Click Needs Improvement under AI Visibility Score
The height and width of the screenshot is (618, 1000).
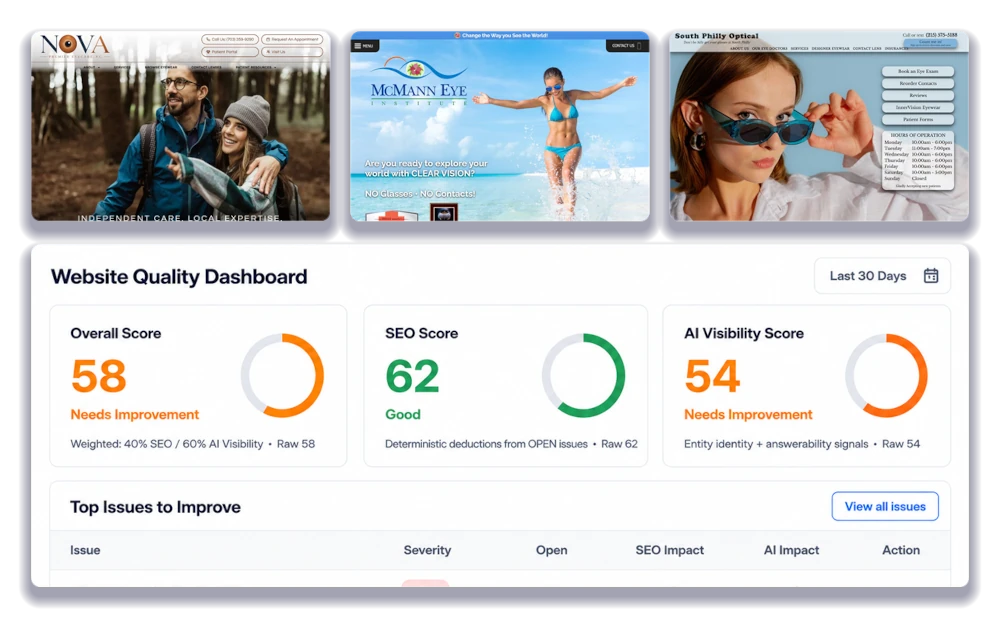click(x=748, y=415)
